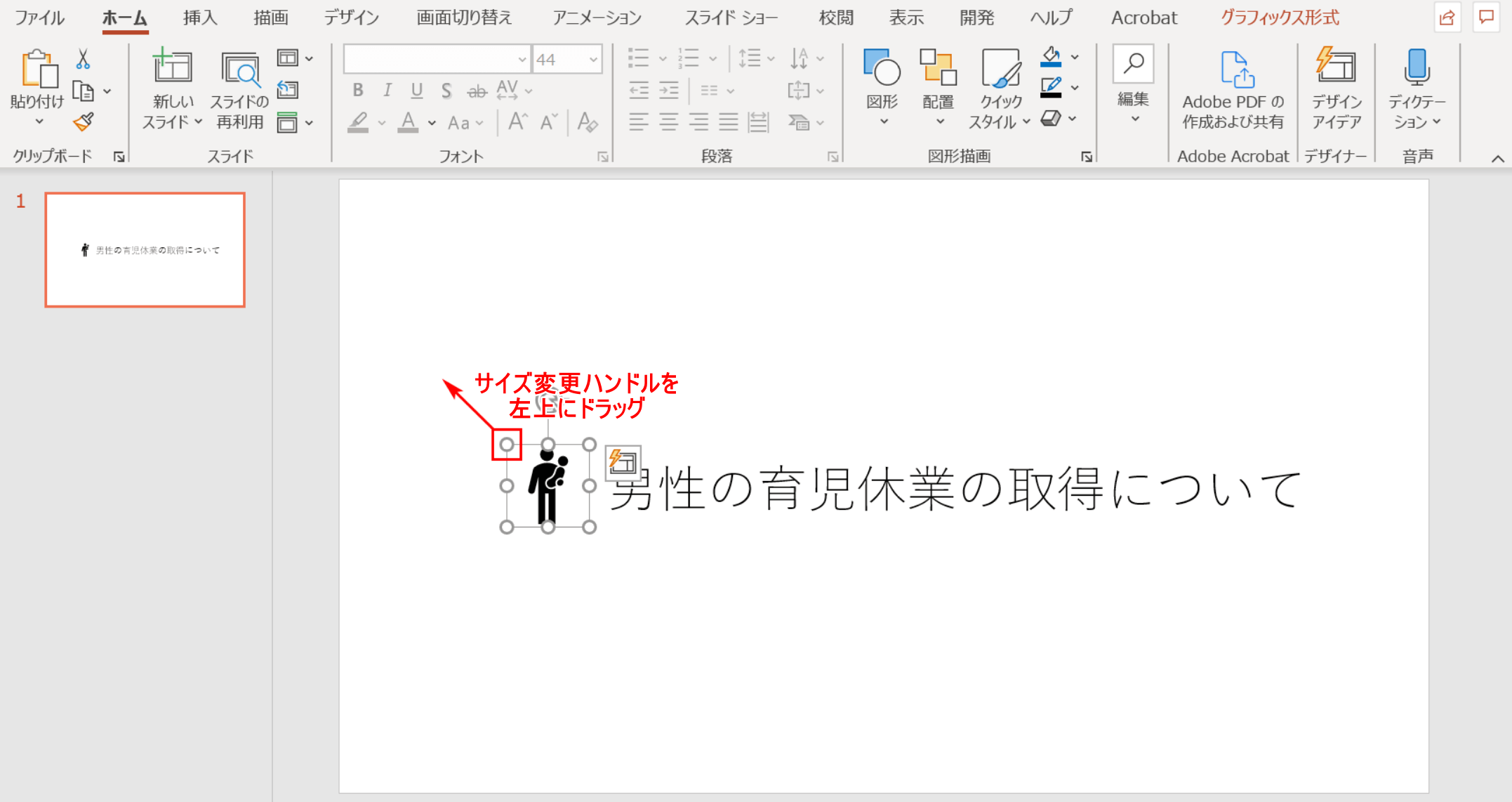This screenshot has width=1512, height=802.
Task: Open the font size dropdown
Action: [x=594, y=60]
